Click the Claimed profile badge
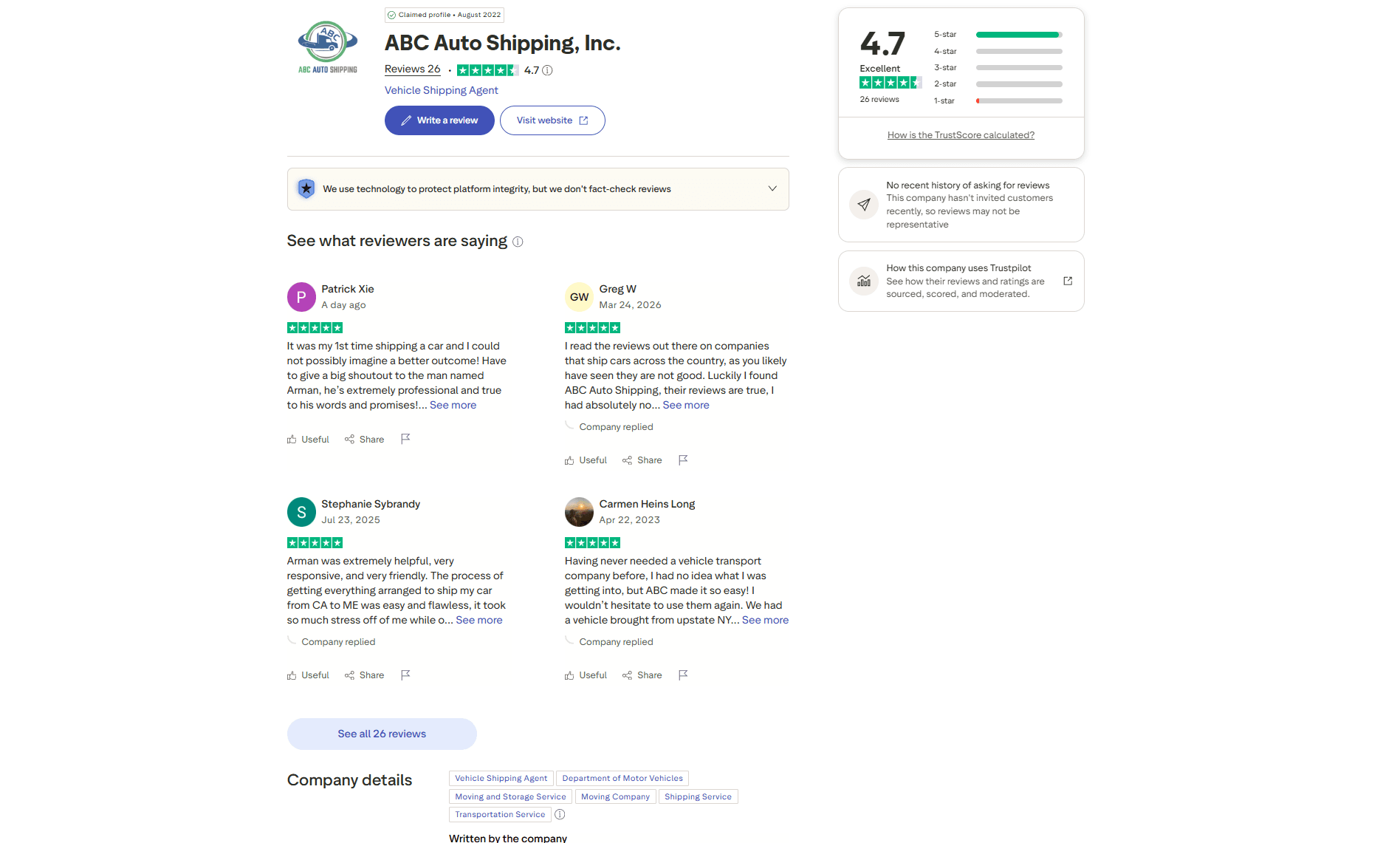 point(445,15)
